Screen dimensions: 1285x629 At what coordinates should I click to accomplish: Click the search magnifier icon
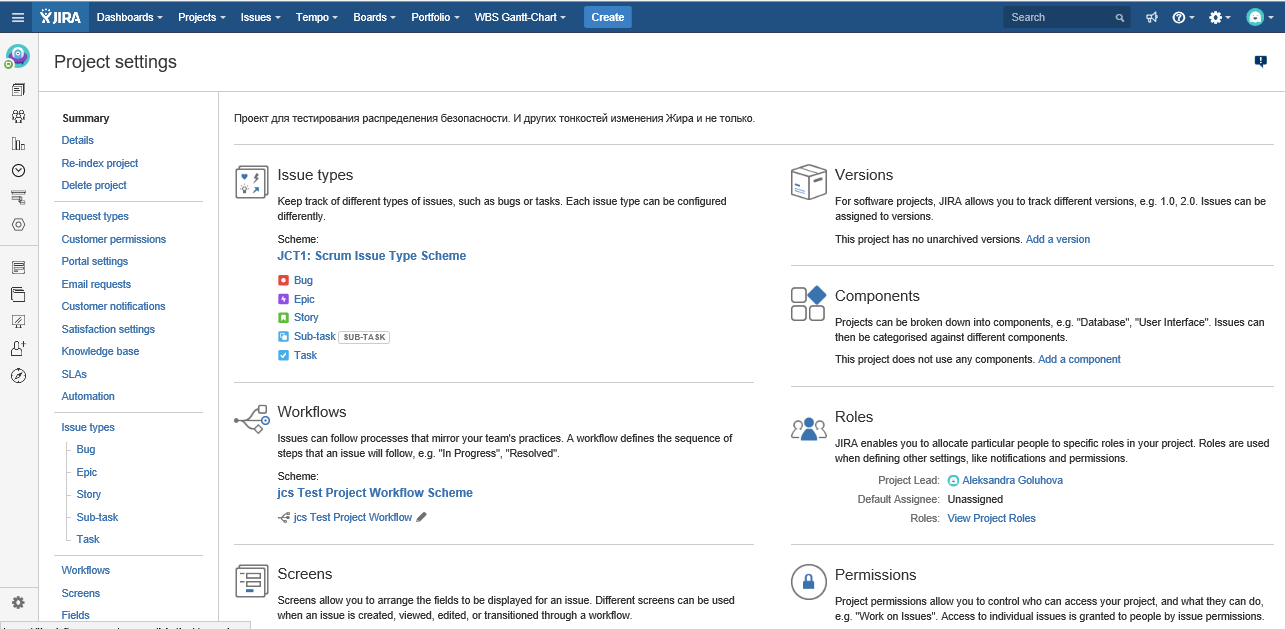click(1120, 18)
